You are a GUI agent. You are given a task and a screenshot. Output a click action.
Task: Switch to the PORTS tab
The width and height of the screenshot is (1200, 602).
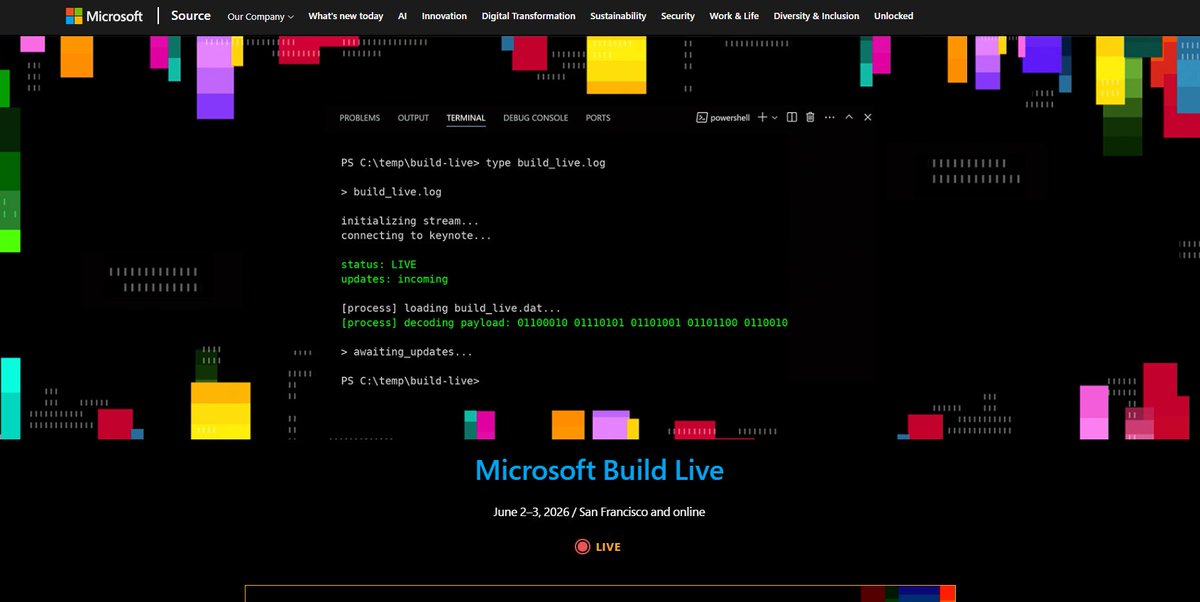tap(598, 118)
